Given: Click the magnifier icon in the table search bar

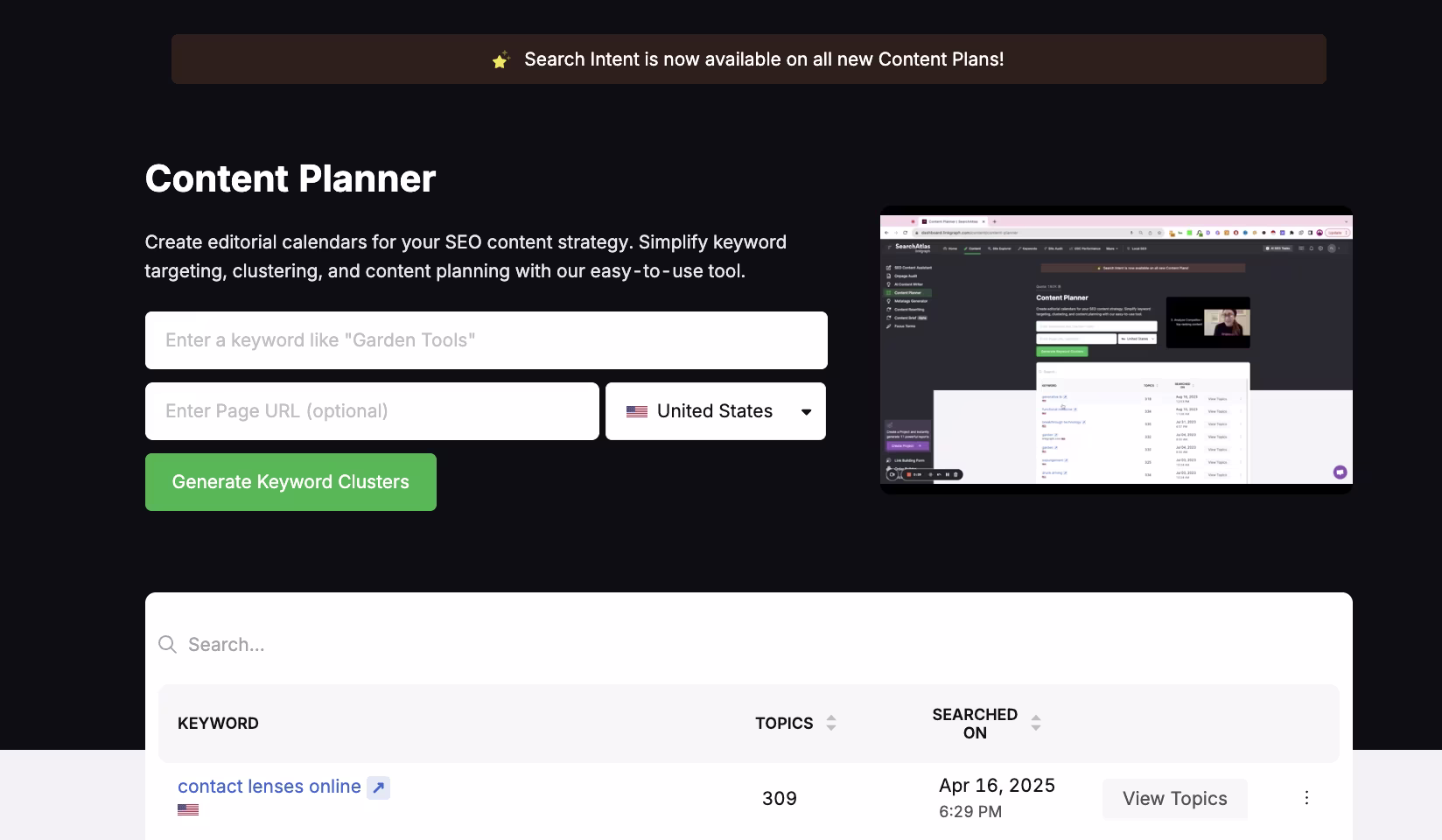Looking at the screenshot, I should click(167, 644).
